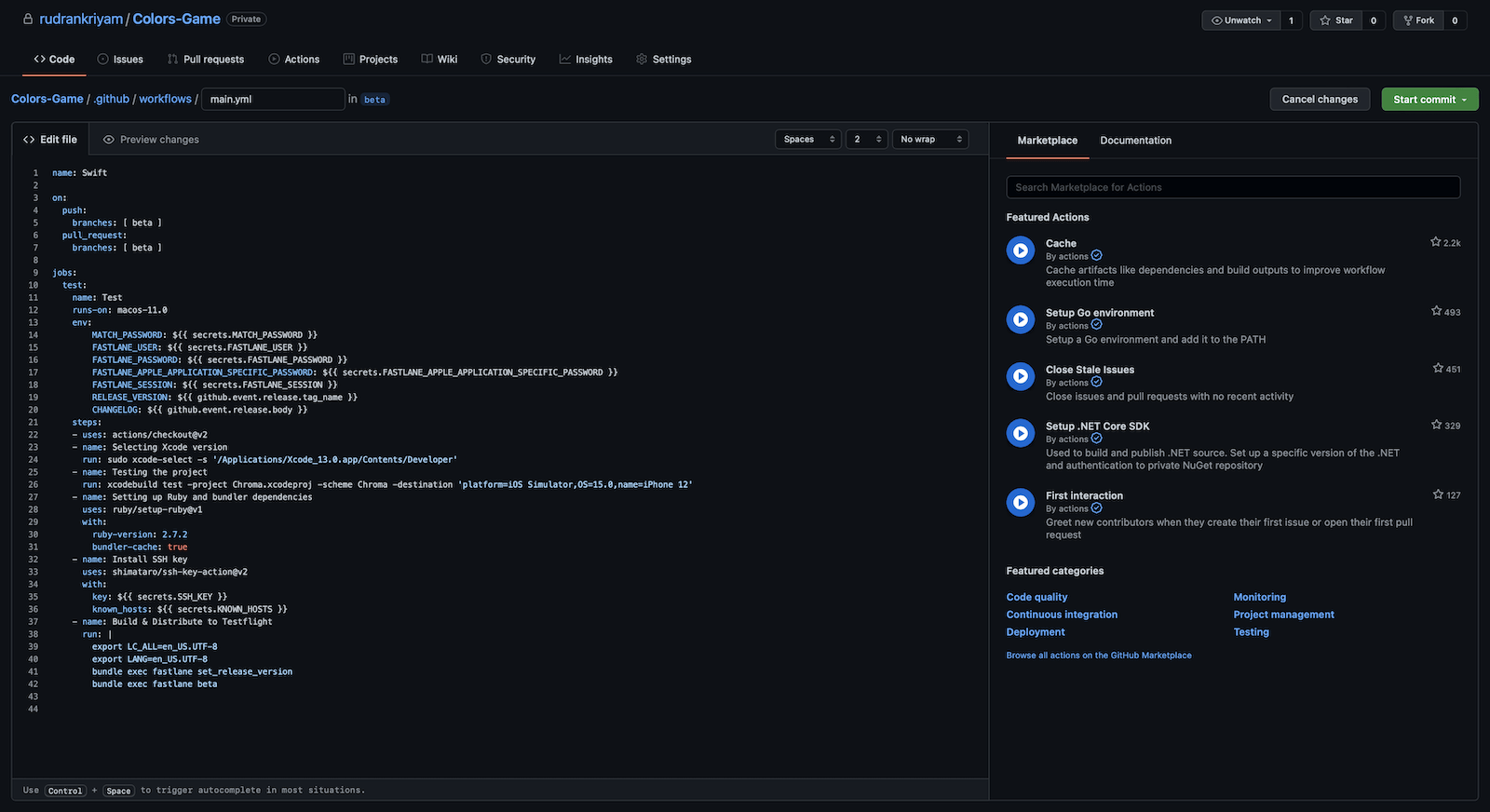
Task: Click the Issues circle icon
Action: 102,59
